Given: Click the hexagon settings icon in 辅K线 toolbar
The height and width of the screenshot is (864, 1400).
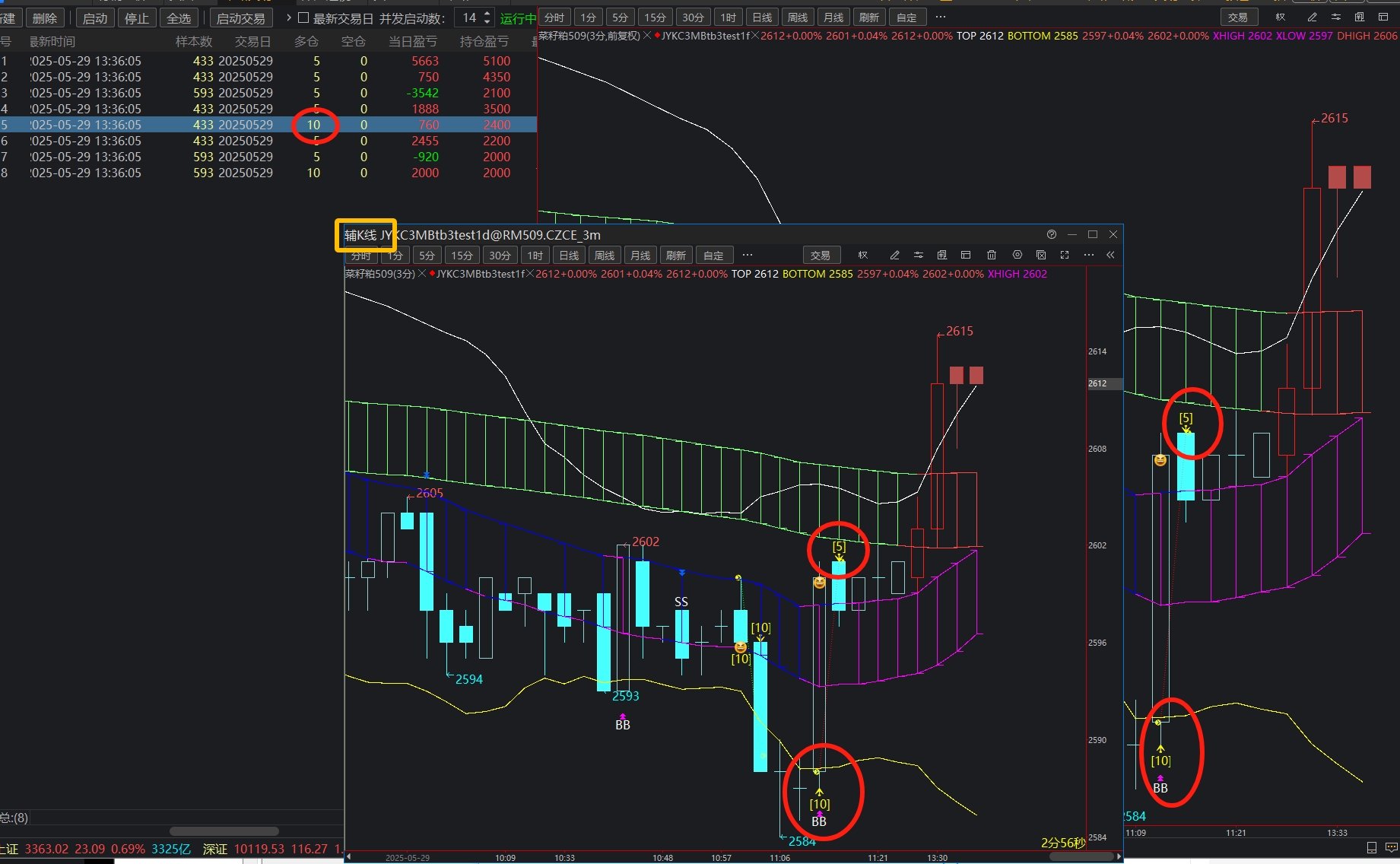Looking at the screenshot, I should tap(1017, 255).
